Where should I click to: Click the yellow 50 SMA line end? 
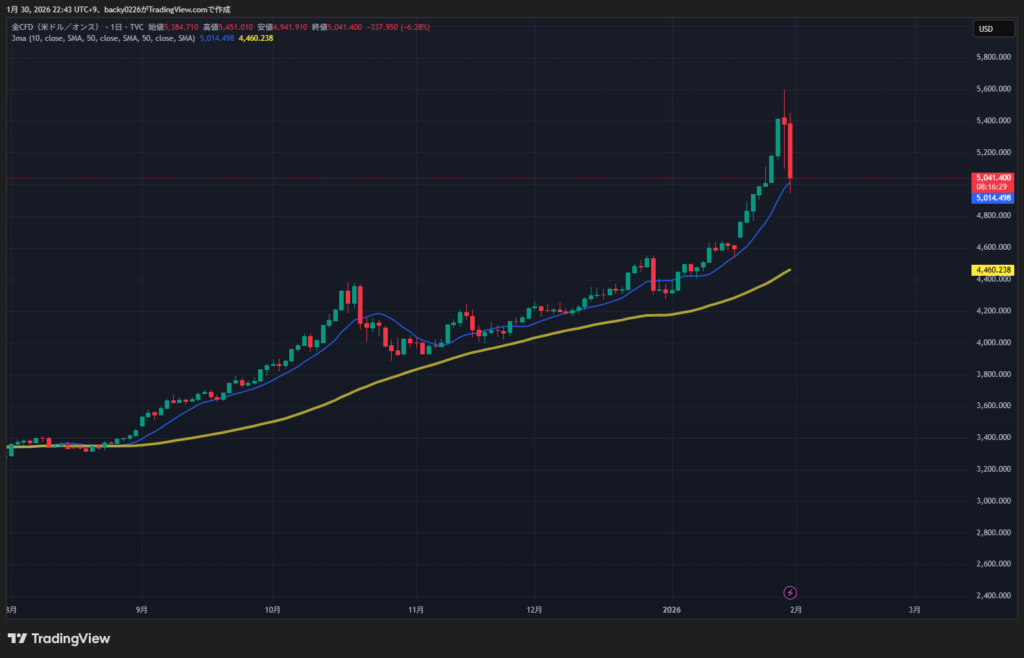tap(790, 270)
